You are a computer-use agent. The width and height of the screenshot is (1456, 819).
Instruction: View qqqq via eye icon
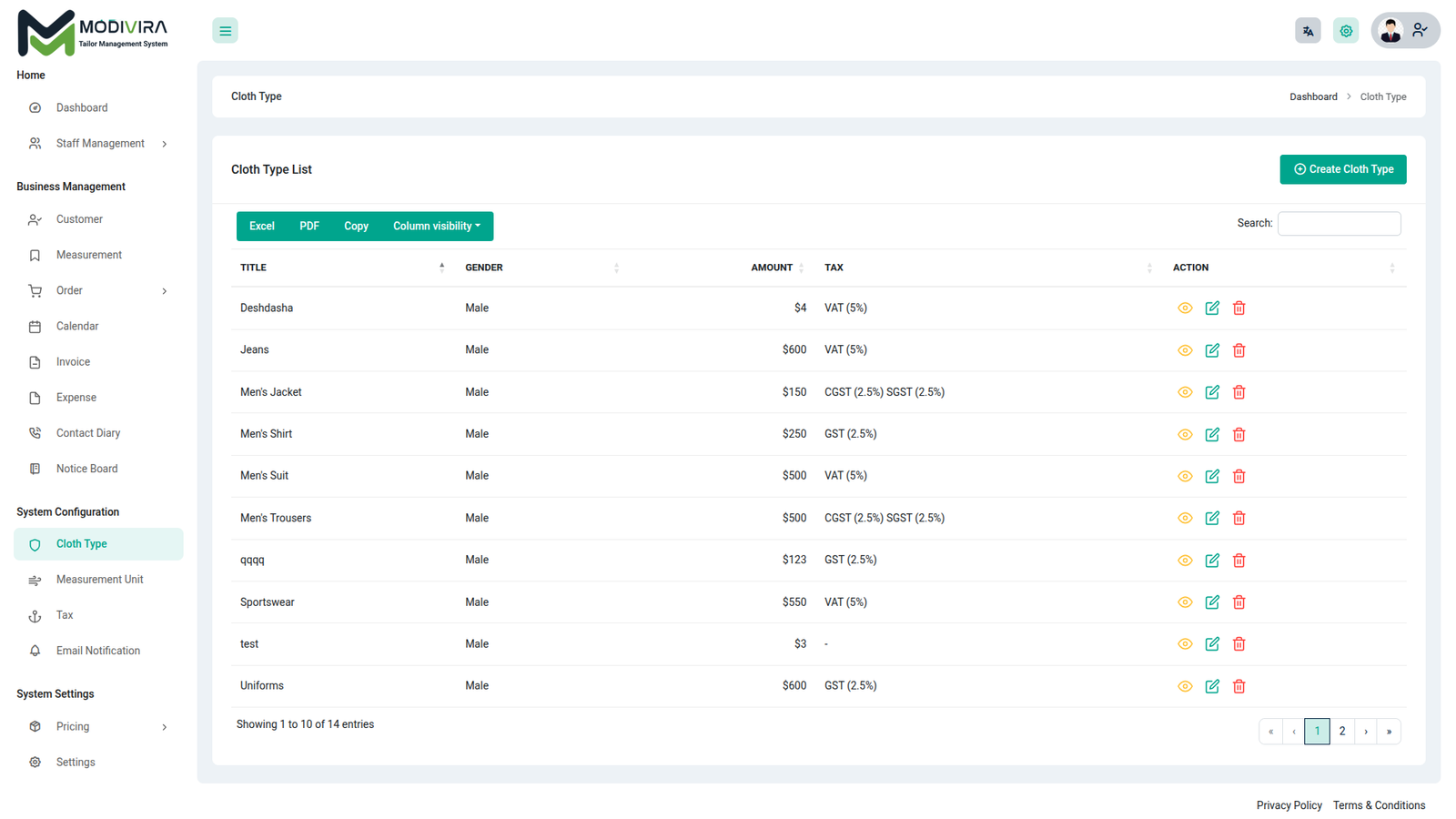pos(1185,561)
